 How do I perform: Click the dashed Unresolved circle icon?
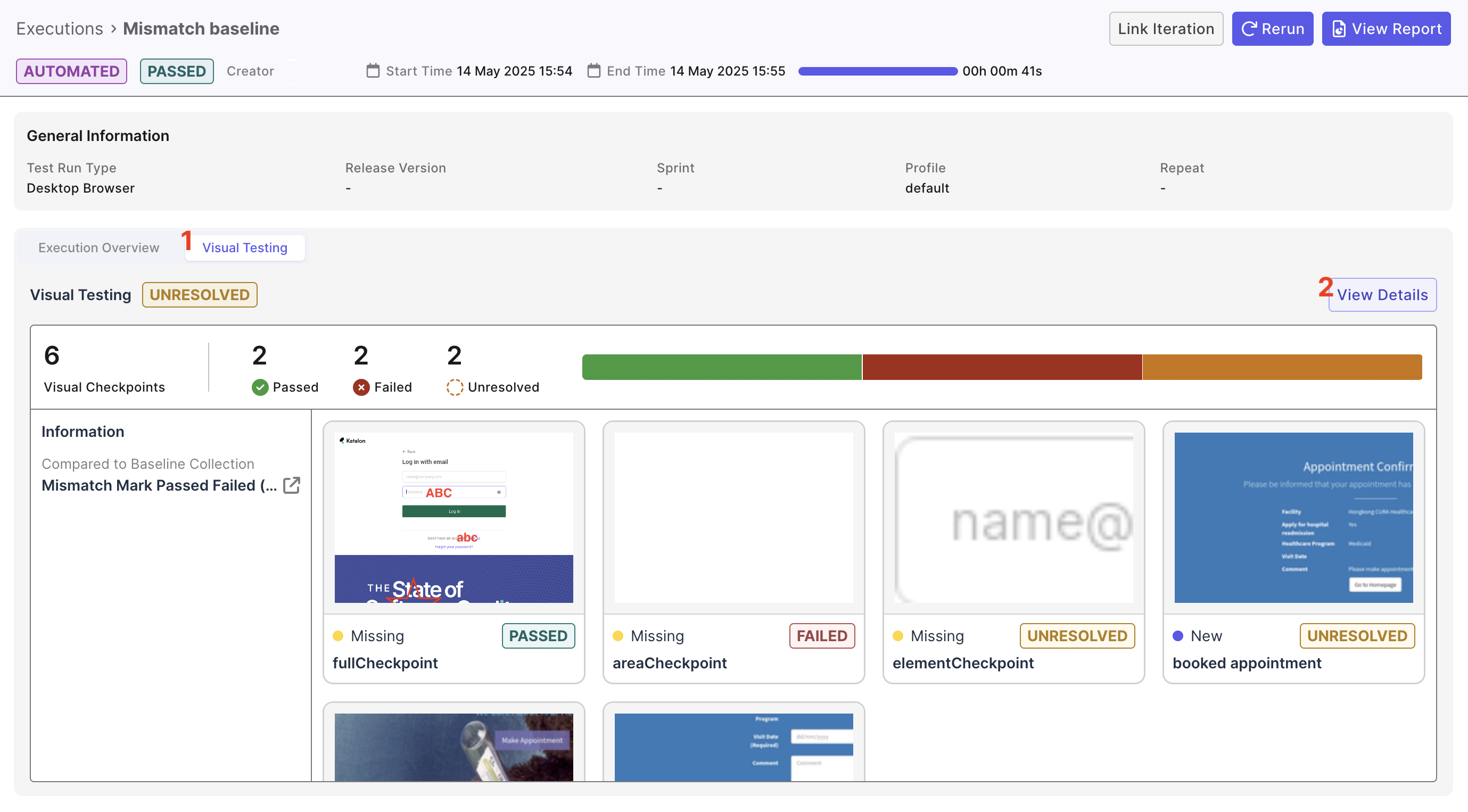[x=455, y=387]
